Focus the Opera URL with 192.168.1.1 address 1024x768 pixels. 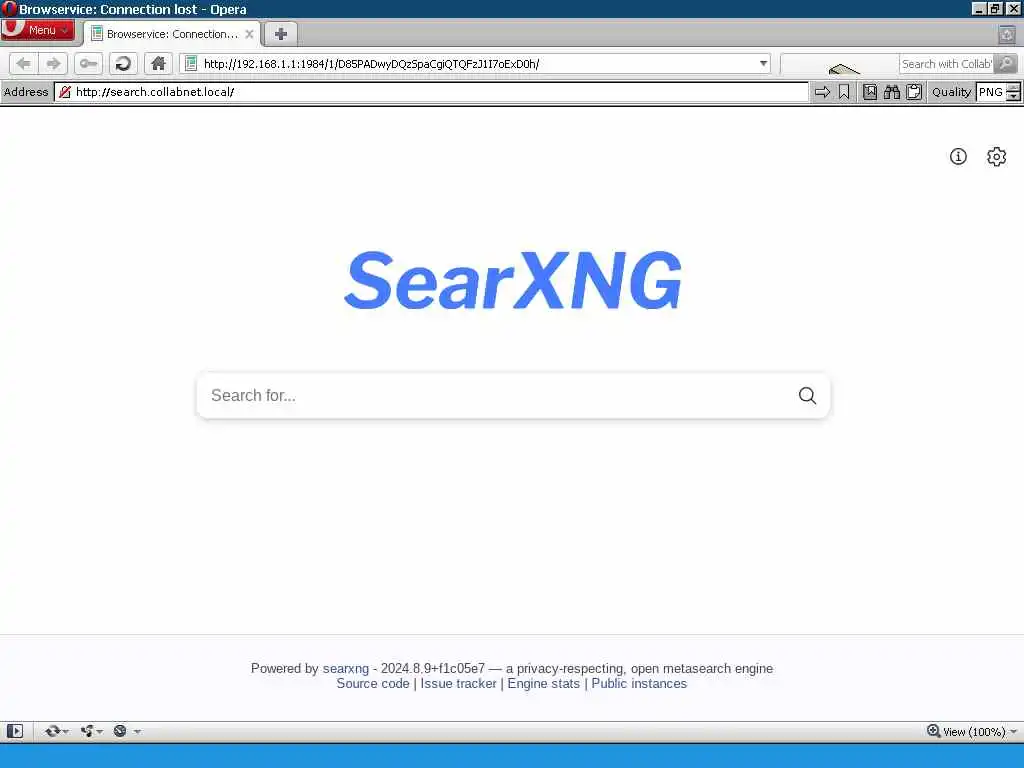[477, 63]
